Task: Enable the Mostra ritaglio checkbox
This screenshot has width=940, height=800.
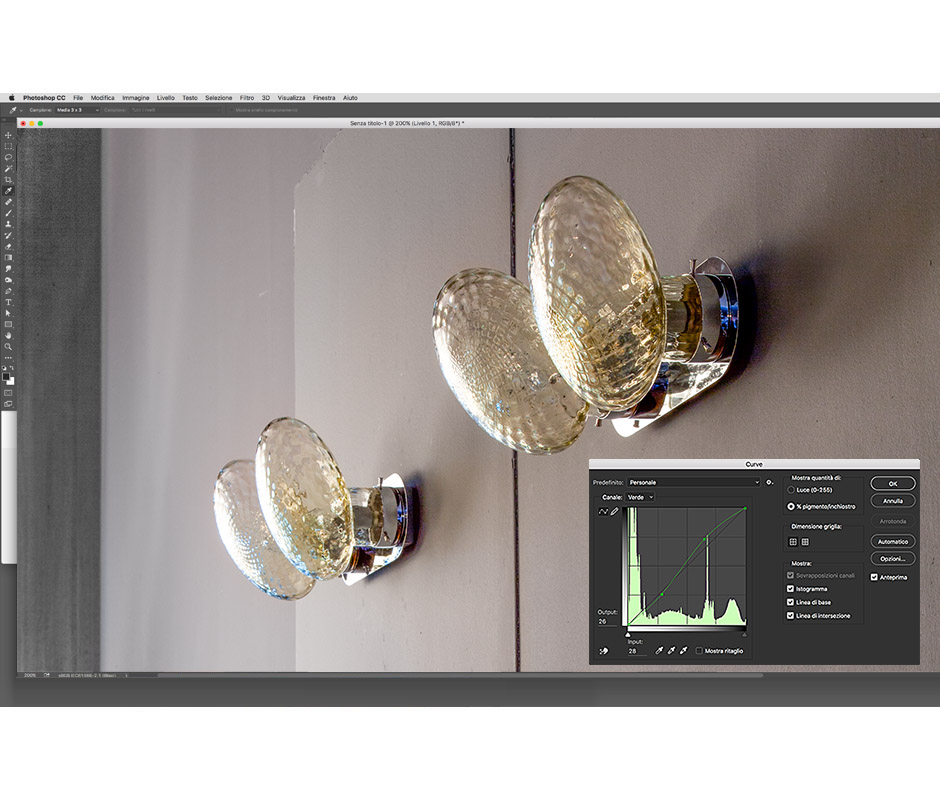Action: tap(700, 650)
